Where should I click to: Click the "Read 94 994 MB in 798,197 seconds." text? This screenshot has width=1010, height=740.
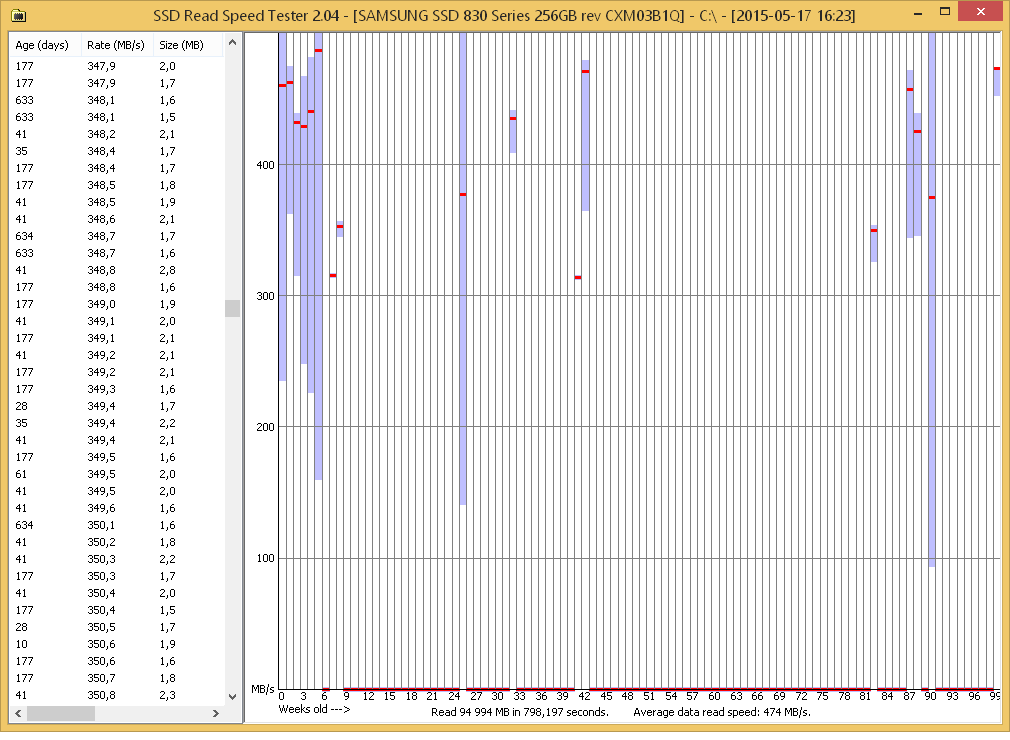coord(520,712)
